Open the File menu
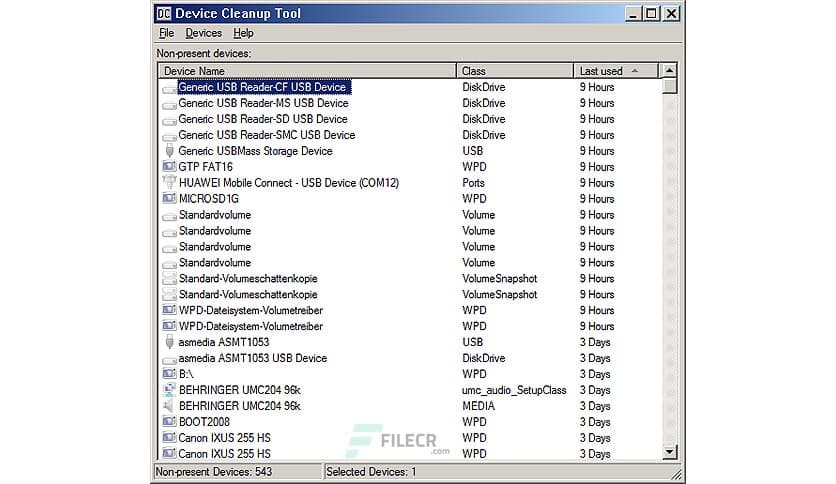Image resolution: width=836 pixels, height=484 pixels. [x=166, y=33]
